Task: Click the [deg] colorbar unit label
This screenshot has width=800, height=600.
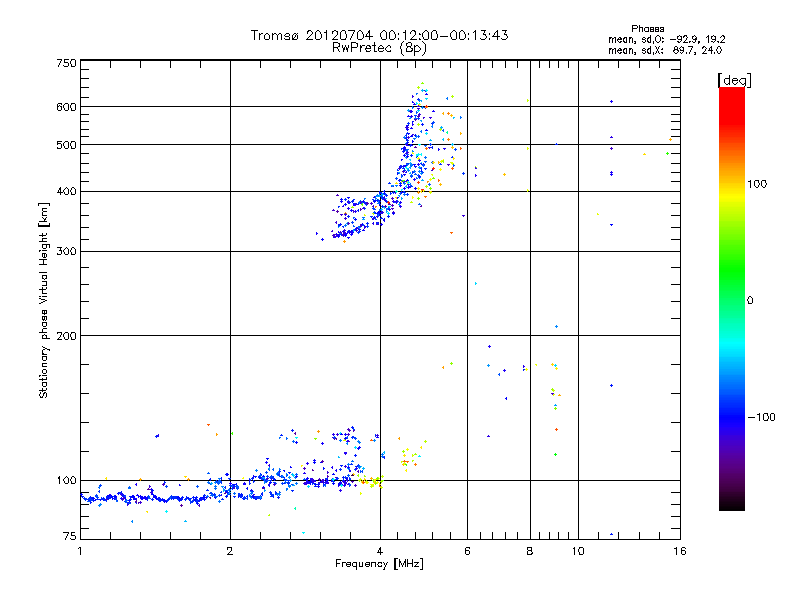Action: pyautogui.click(x=734, y=79)
